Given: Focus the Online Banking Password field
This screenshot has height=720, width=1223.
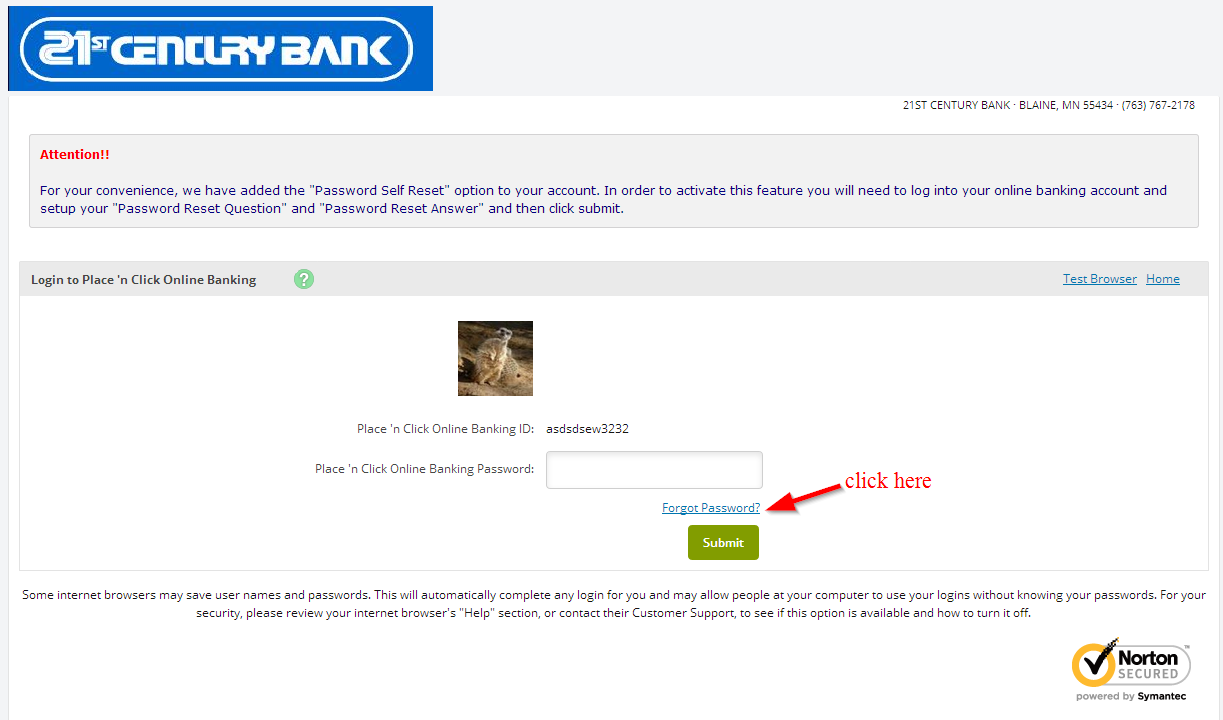Looking at the screenshot, I should tap(654, 470).
